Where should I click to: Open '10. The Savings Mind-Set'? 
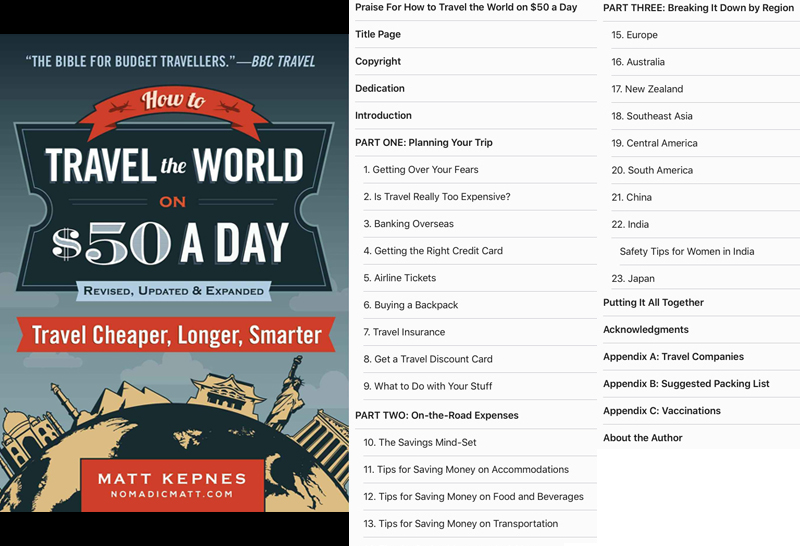480,442
